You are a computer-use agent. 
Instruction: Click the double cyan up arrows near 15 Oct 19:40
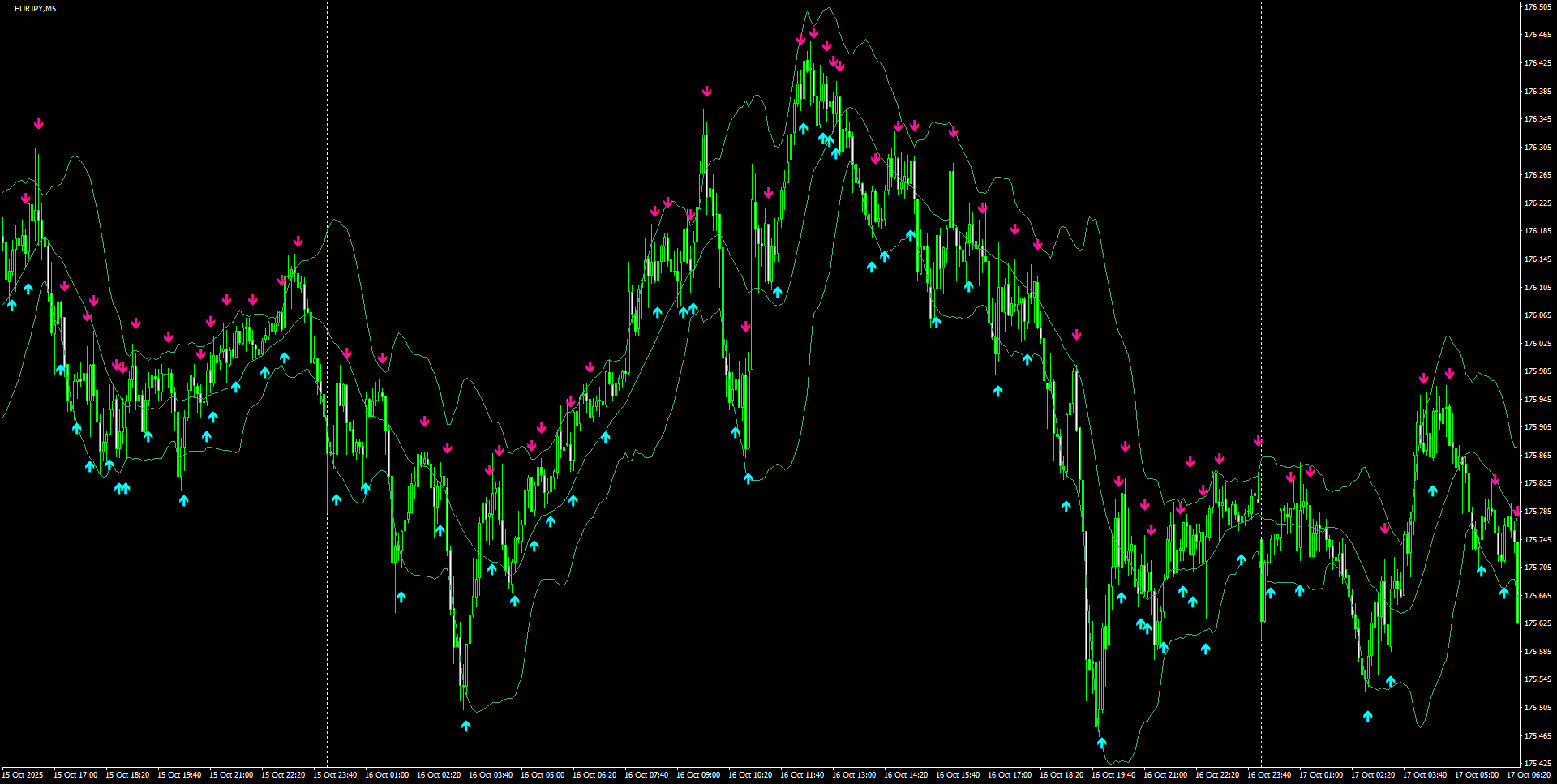pos(122,486)
